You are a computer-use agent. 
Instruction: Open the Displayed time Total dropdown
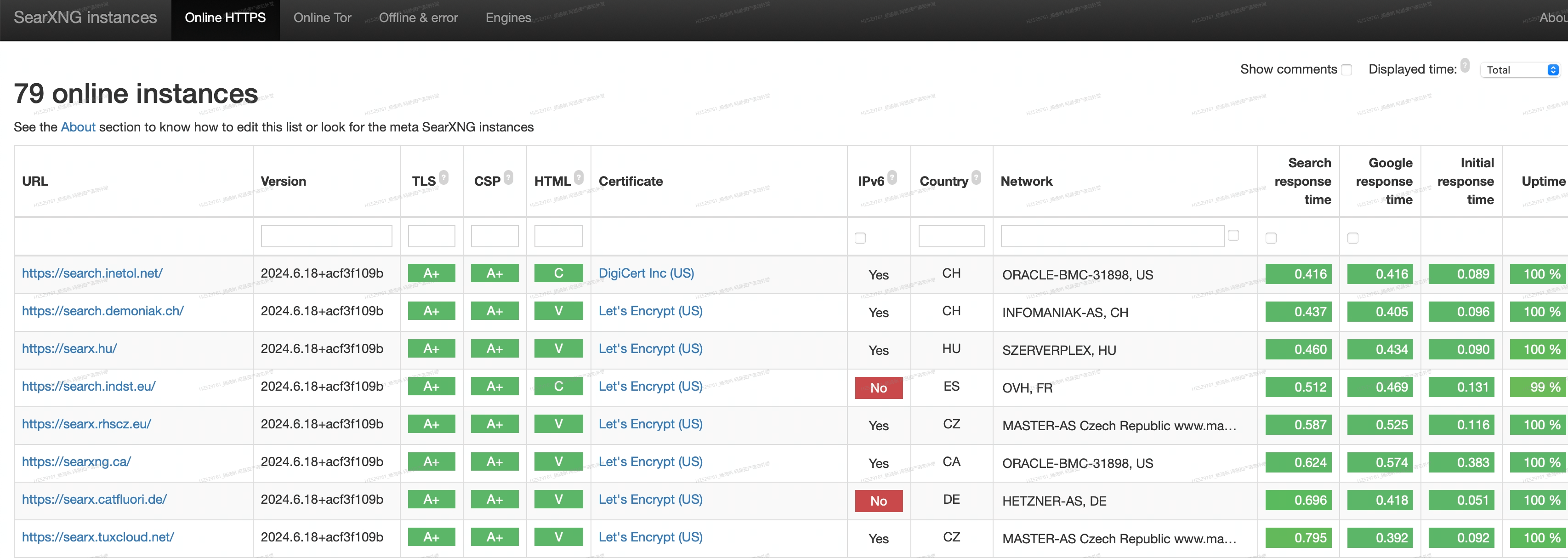click(x=1520, y=70)
